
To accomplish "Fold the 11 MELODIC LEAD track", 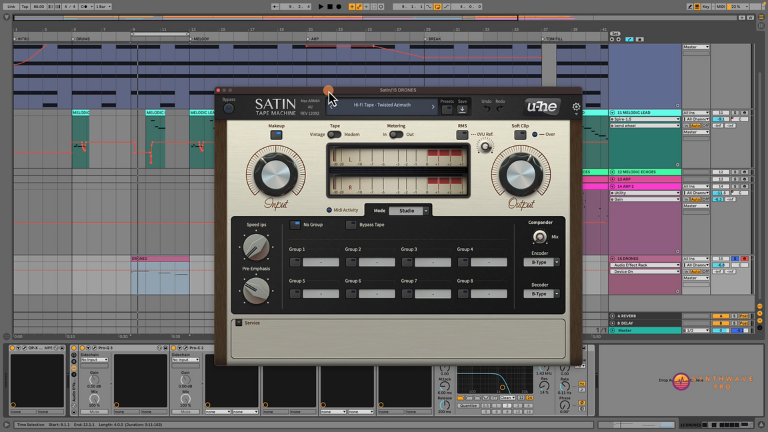I will 612,113.
